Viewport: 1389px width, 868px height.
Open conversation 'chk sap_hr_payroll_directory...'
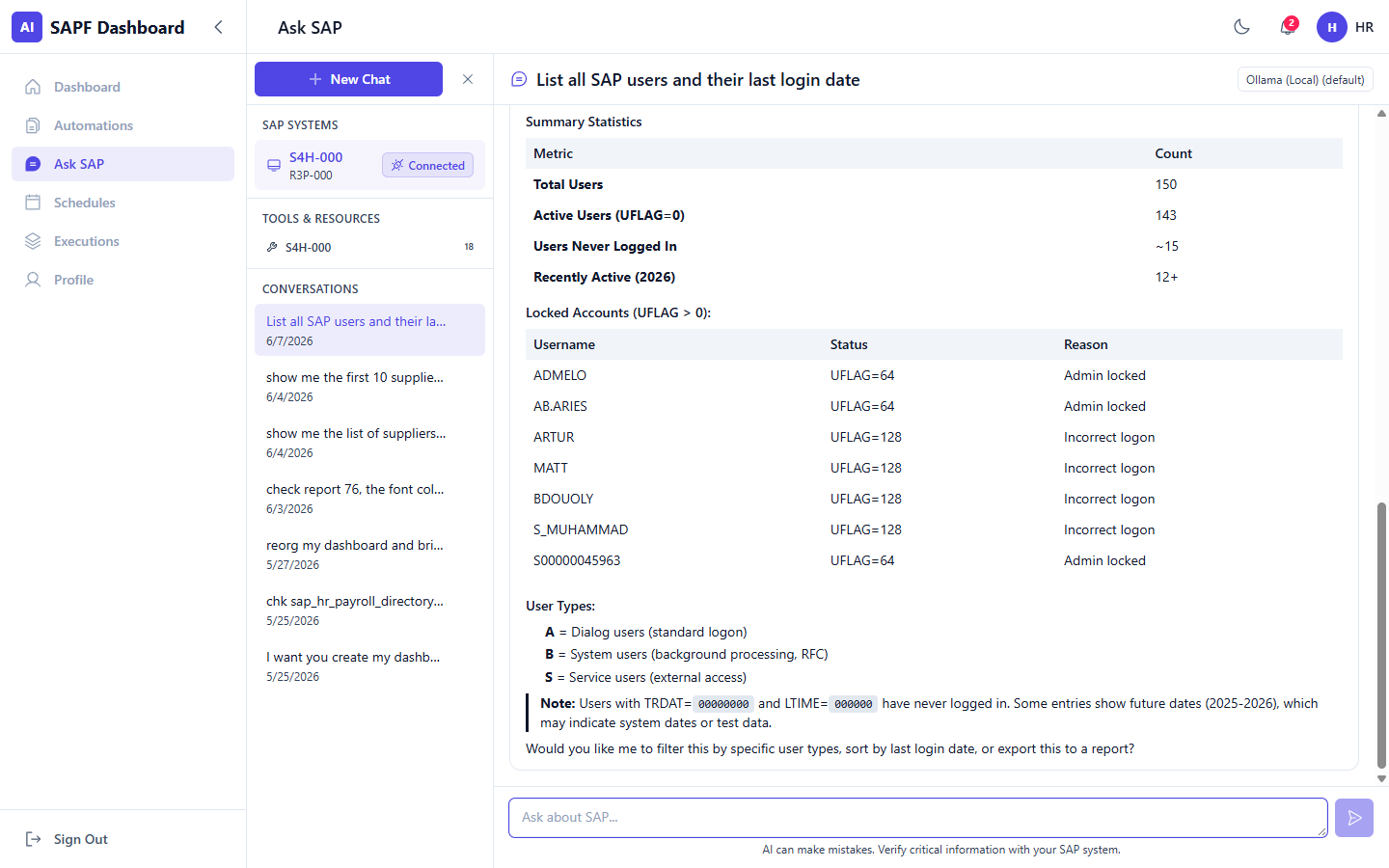pos(369,610)
